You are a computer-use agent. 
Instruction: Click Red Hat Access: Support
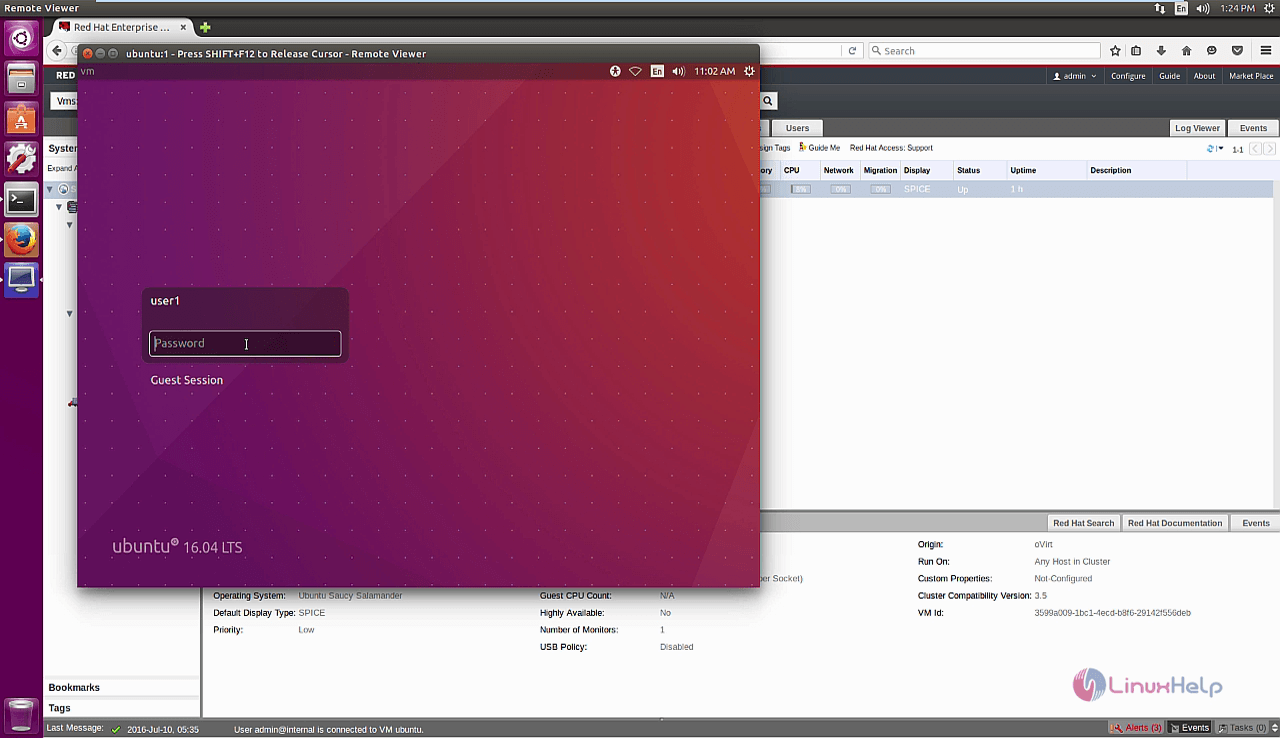point(891,148)
